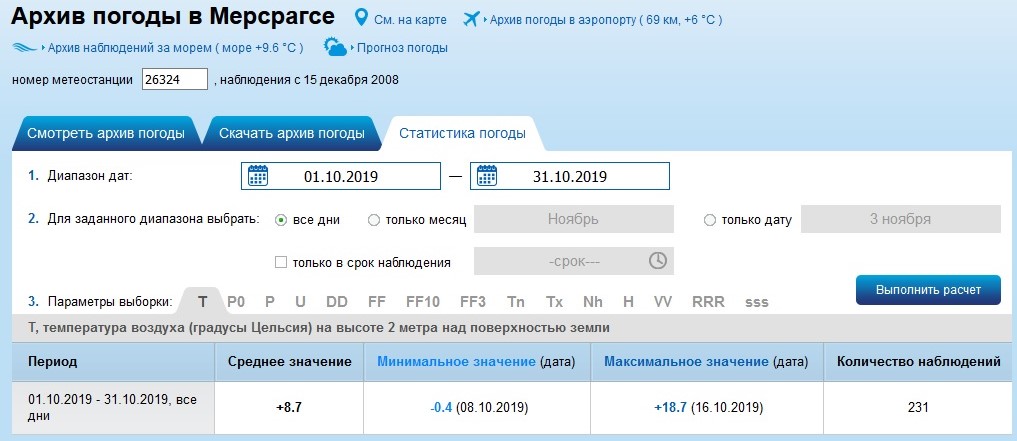Click the weather station number field 26324
The height and width of the screenshot is (441, 1017).
pyautogui.click(x=174, y=80)
